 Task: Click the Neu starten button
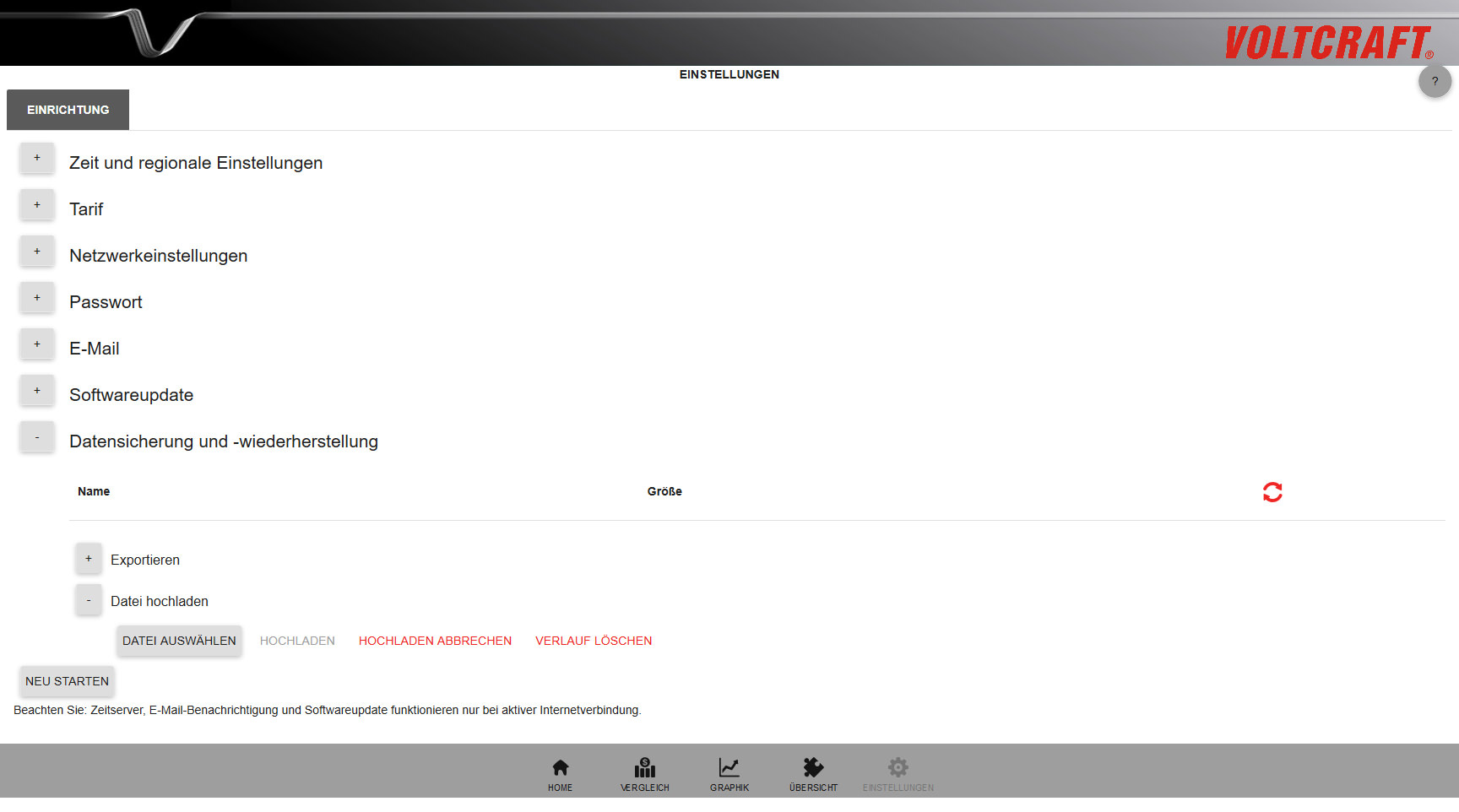tap(67, 681)
